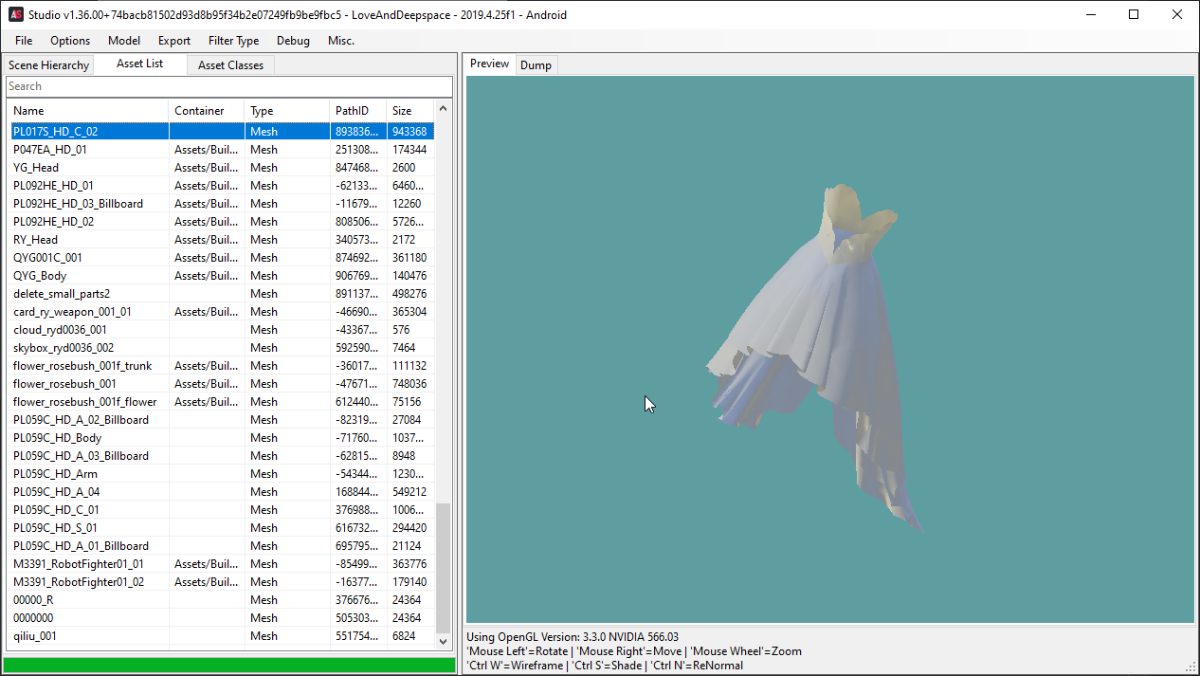Open the Options menu

[70, 41]
